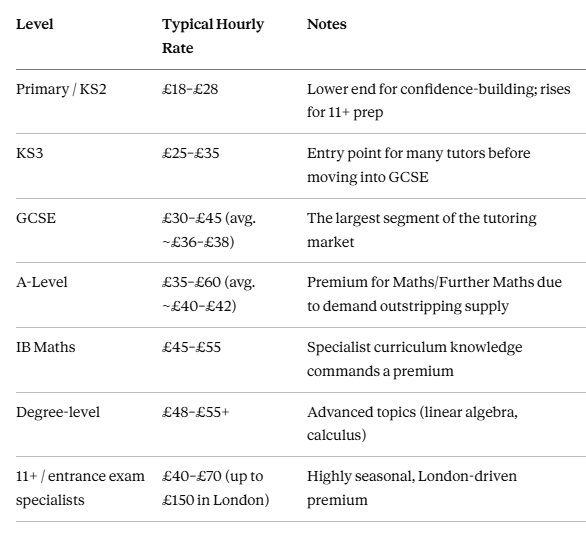
Task: Click the largest segment of tutoring market note
Action: (422, 230)
